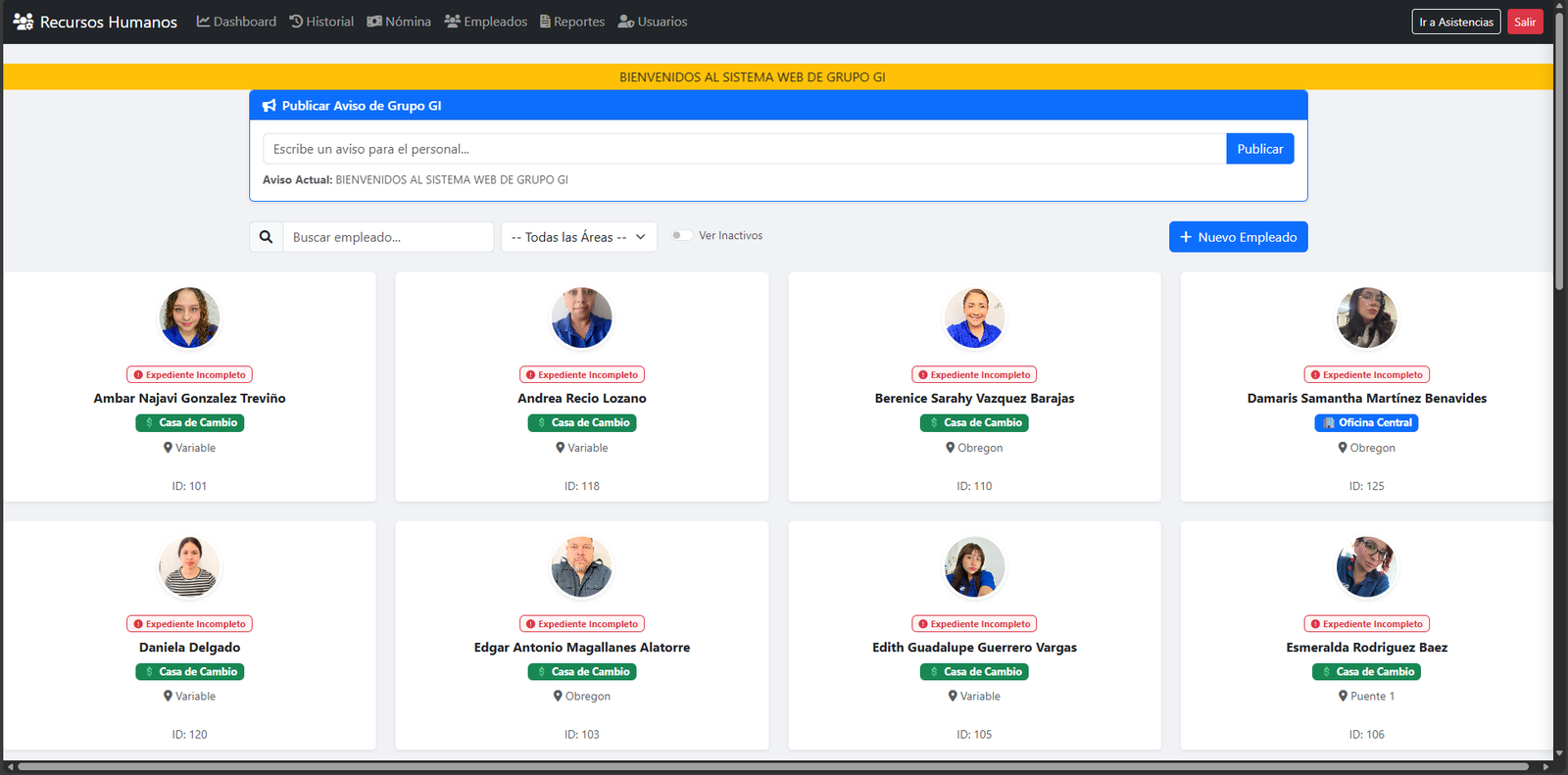Click Casa de Cambio tag on Berenice's card

(x=974, y=422)
